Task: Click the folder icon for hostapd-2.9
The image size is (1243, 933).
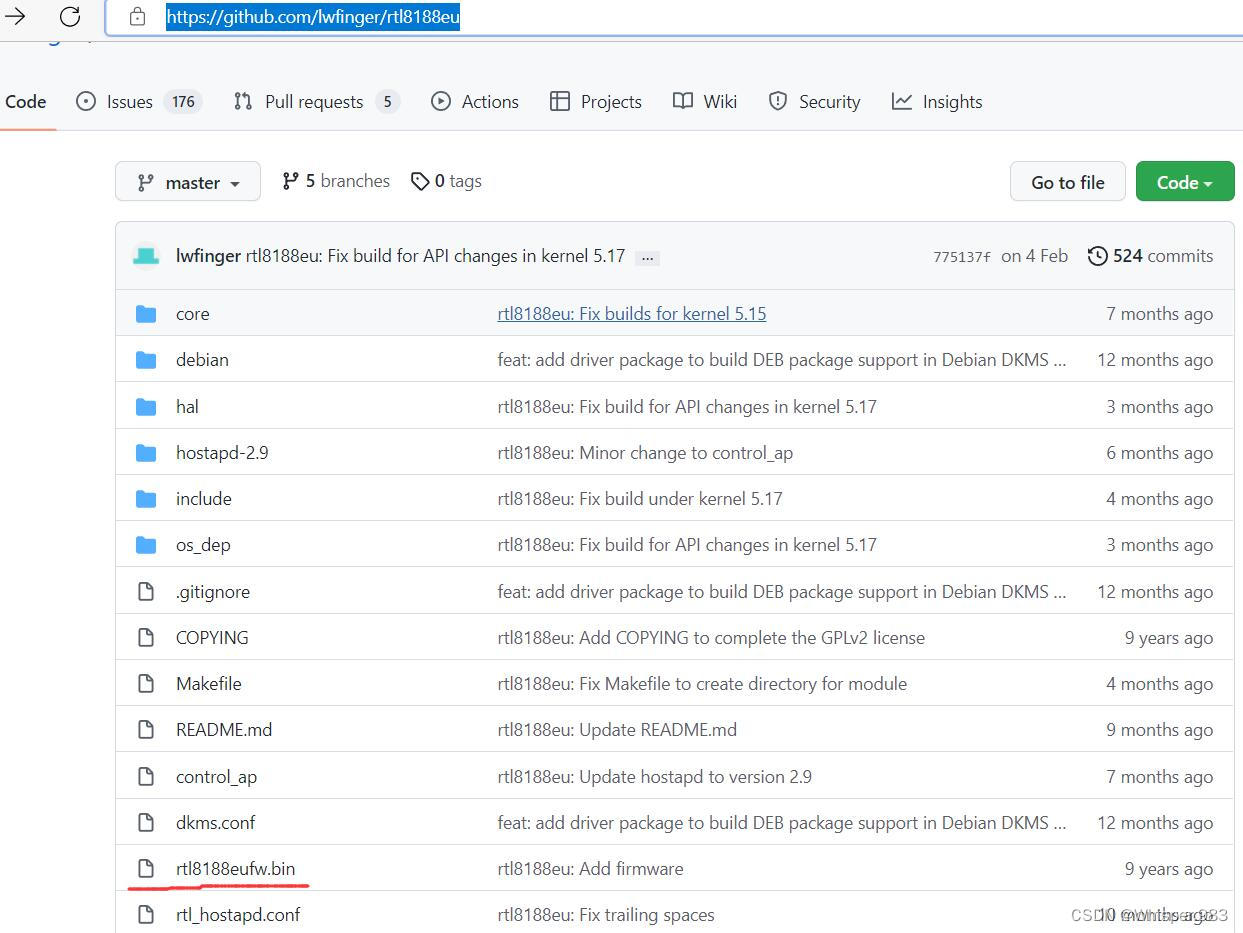Action: (x=146, y=453)
